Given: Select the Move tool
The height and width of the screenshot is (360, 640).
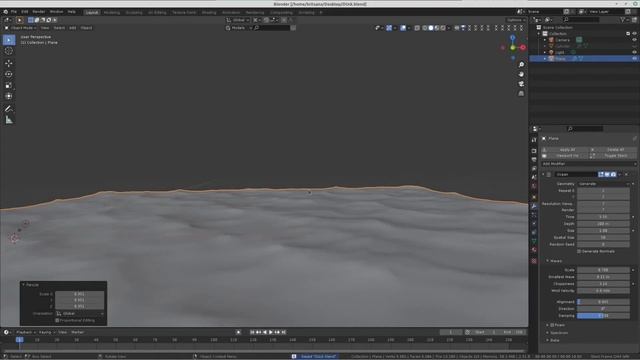Looking at the screenshot, I should (x=9, y=63).
